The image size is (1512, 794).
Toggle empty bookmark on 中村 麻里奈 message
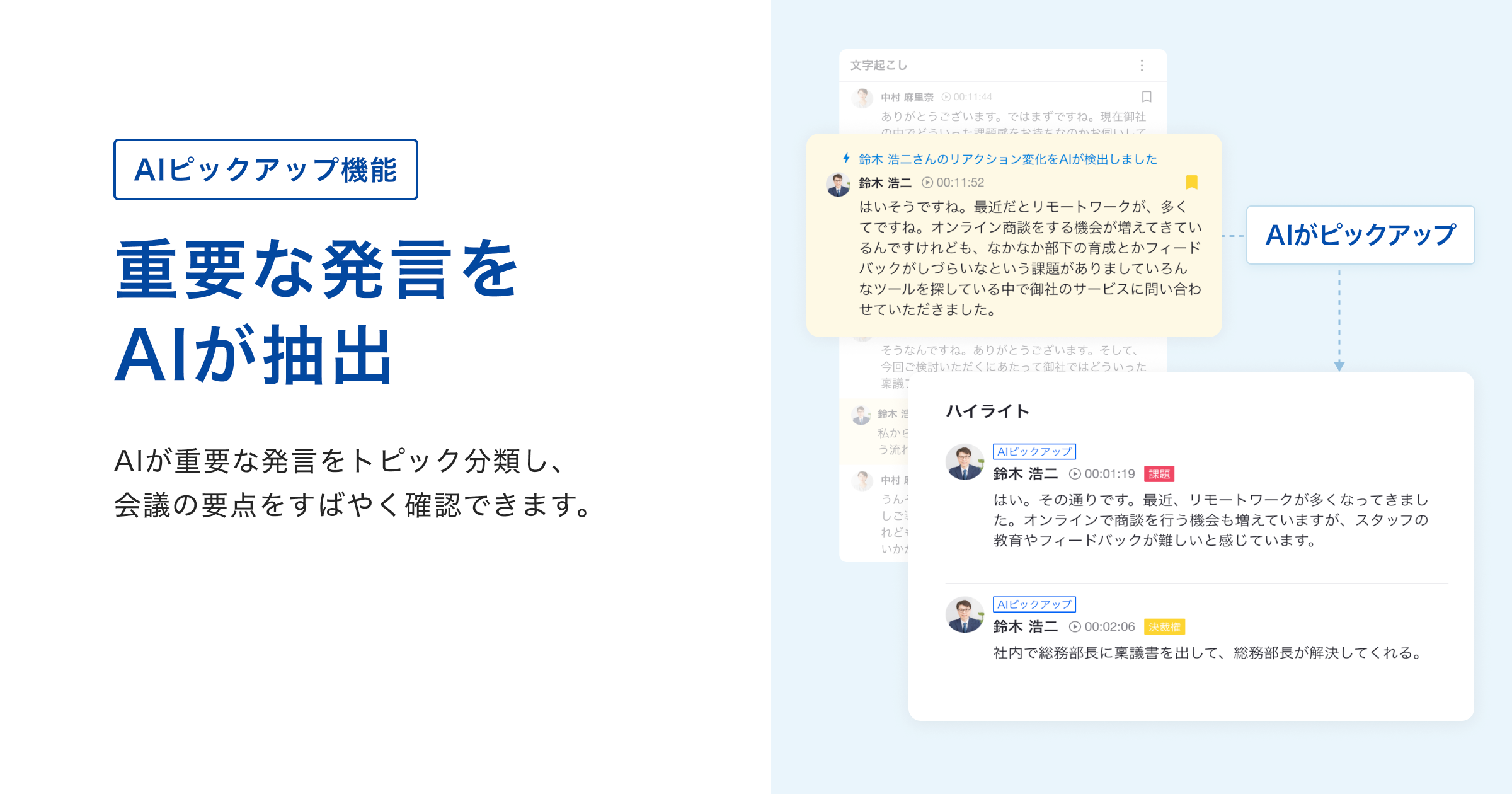tap(1147, 96)
